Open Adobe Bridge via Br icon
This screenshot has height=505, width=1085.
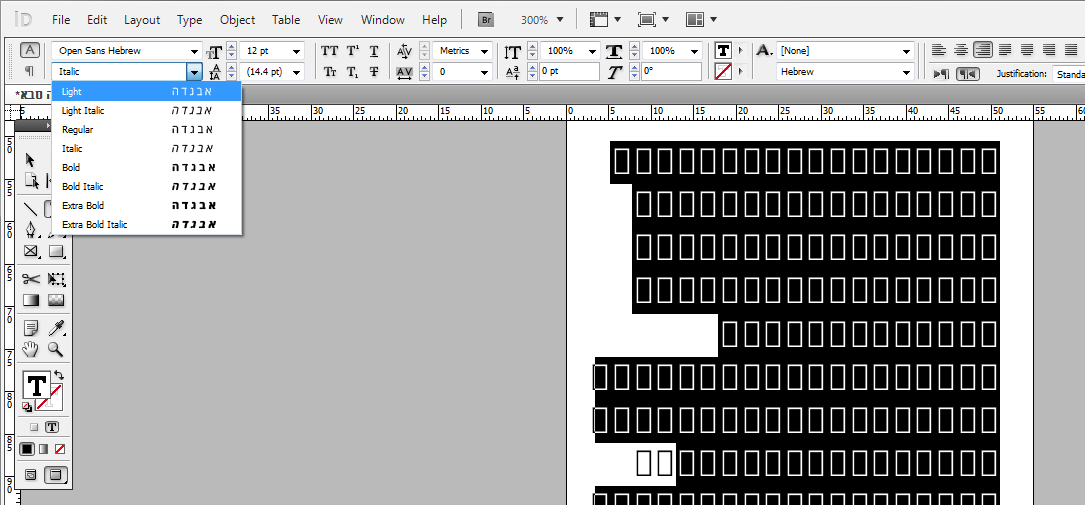(486, 20)
